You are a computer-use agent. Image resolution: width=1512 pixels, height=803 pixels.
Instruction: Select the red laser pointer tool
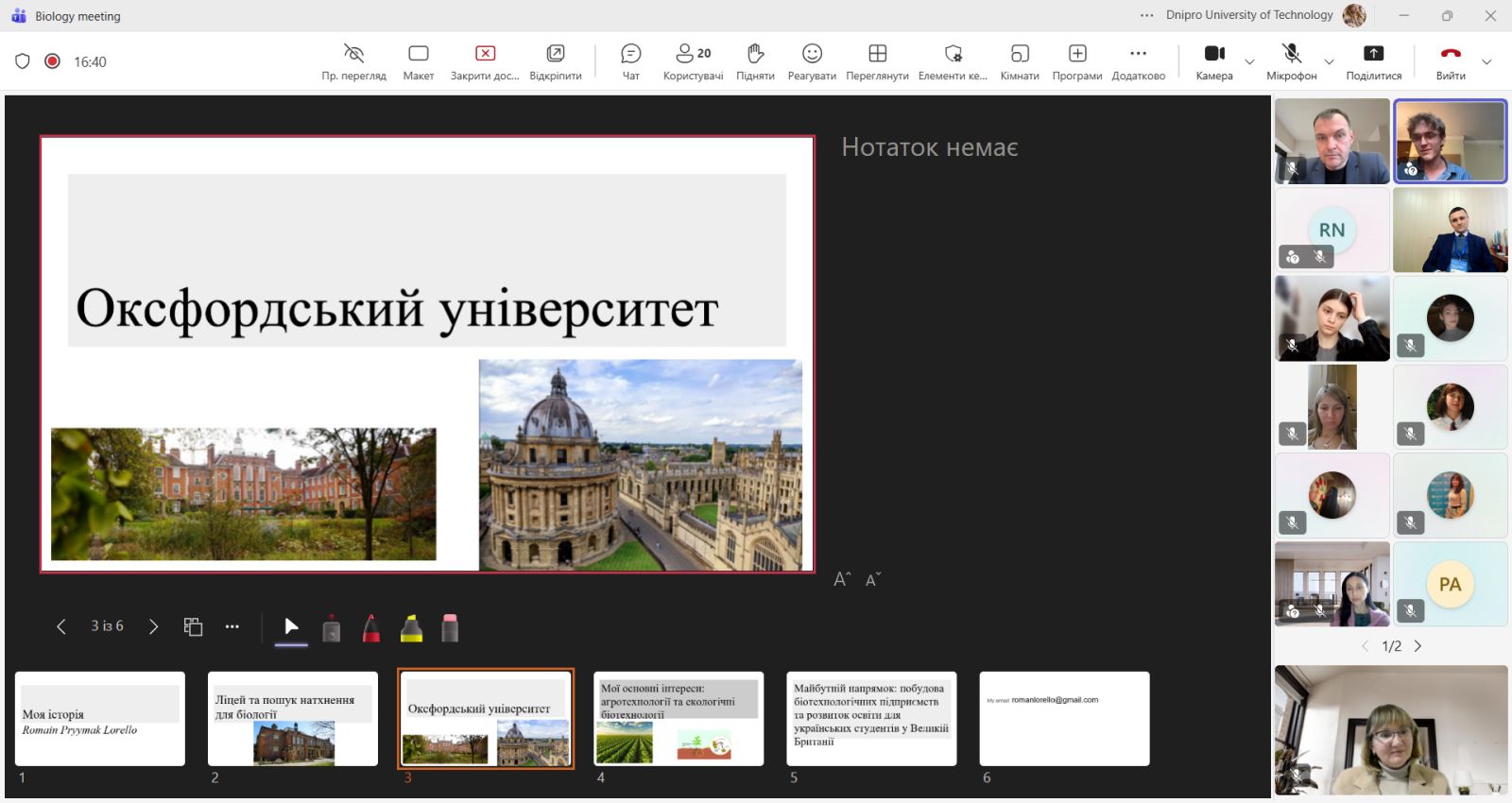(x=331, y=627)
